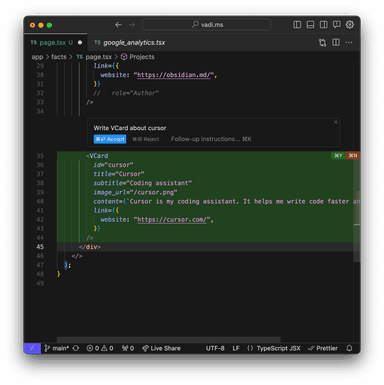The width and height of the screenshot is (384, 385).
Task: Click the horizontal scrollbar at the bottom
Action: point(169,339)
